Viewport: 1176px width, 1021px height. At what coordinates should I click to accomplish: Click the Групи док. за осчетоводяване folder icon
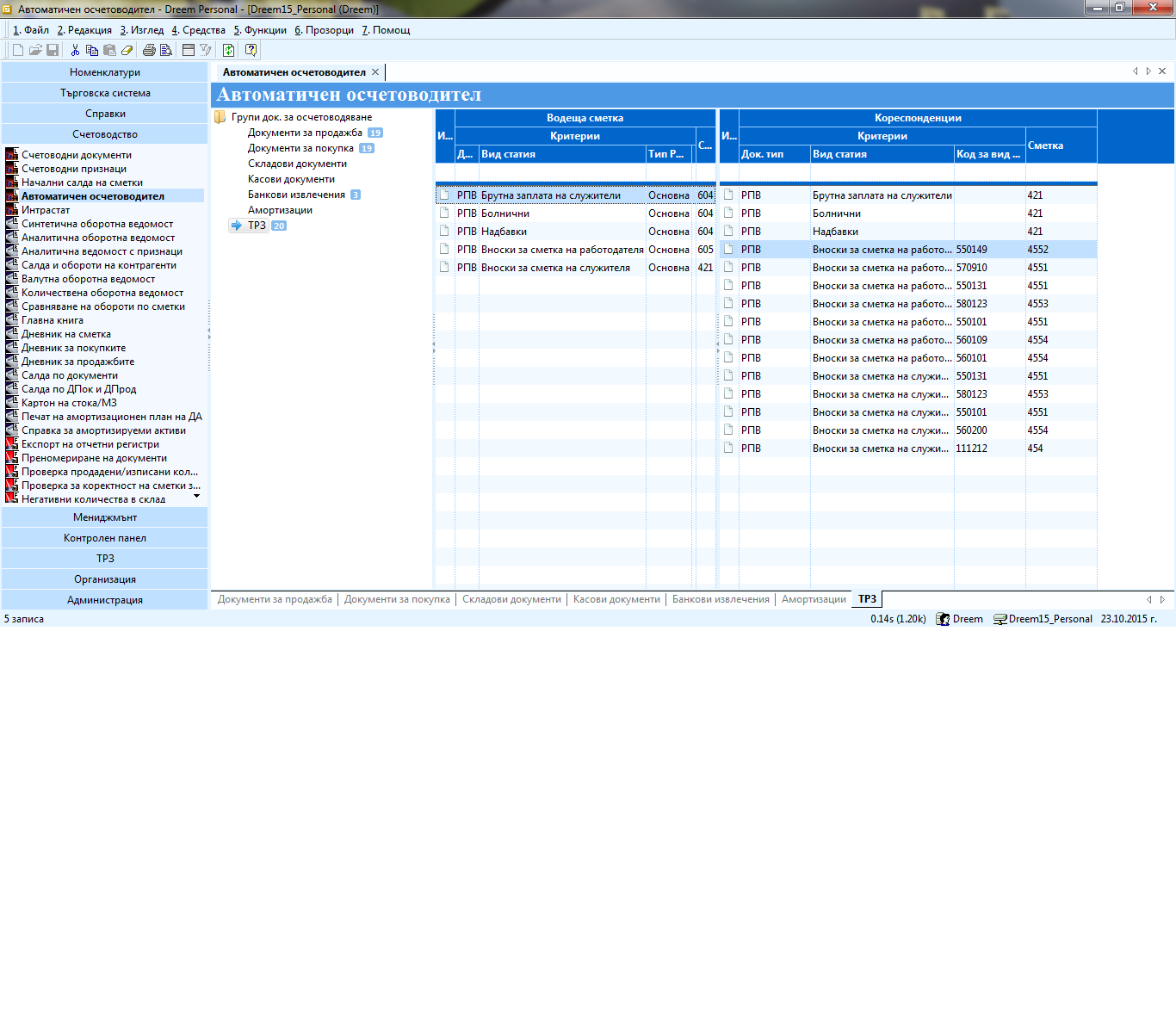click(220, 117)
